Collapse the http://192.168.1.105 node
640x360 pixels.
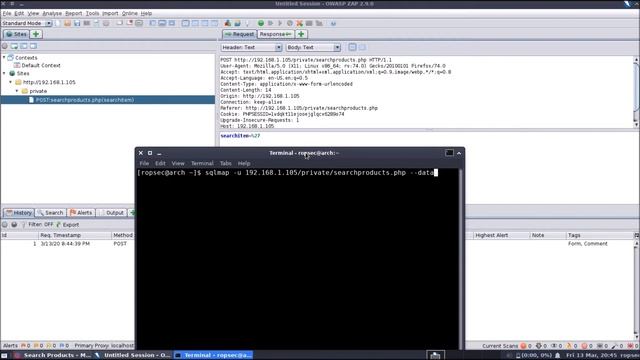[x=11, y=82]
